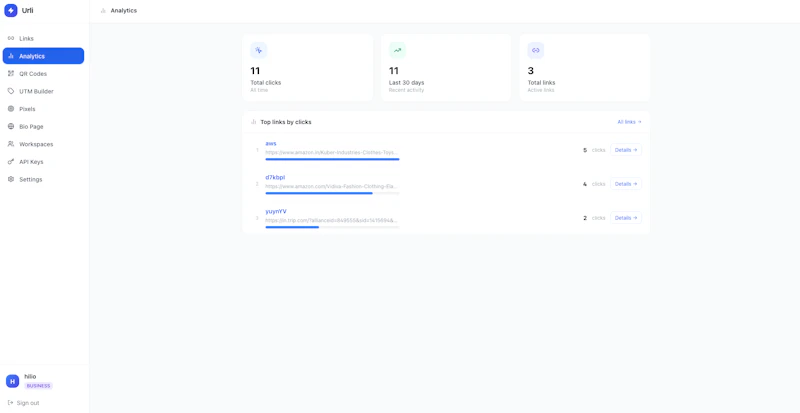Click the Settings gear icon
Viewport: 800px width, 413px height.
(11, 179)
